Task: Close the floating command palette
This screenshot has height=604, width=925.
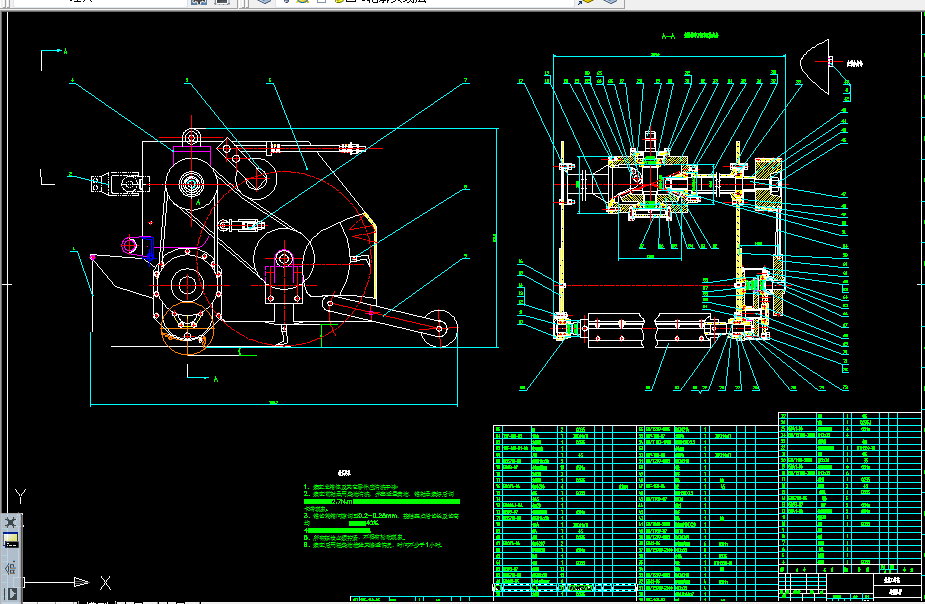Action: click(x=11, y=522)
